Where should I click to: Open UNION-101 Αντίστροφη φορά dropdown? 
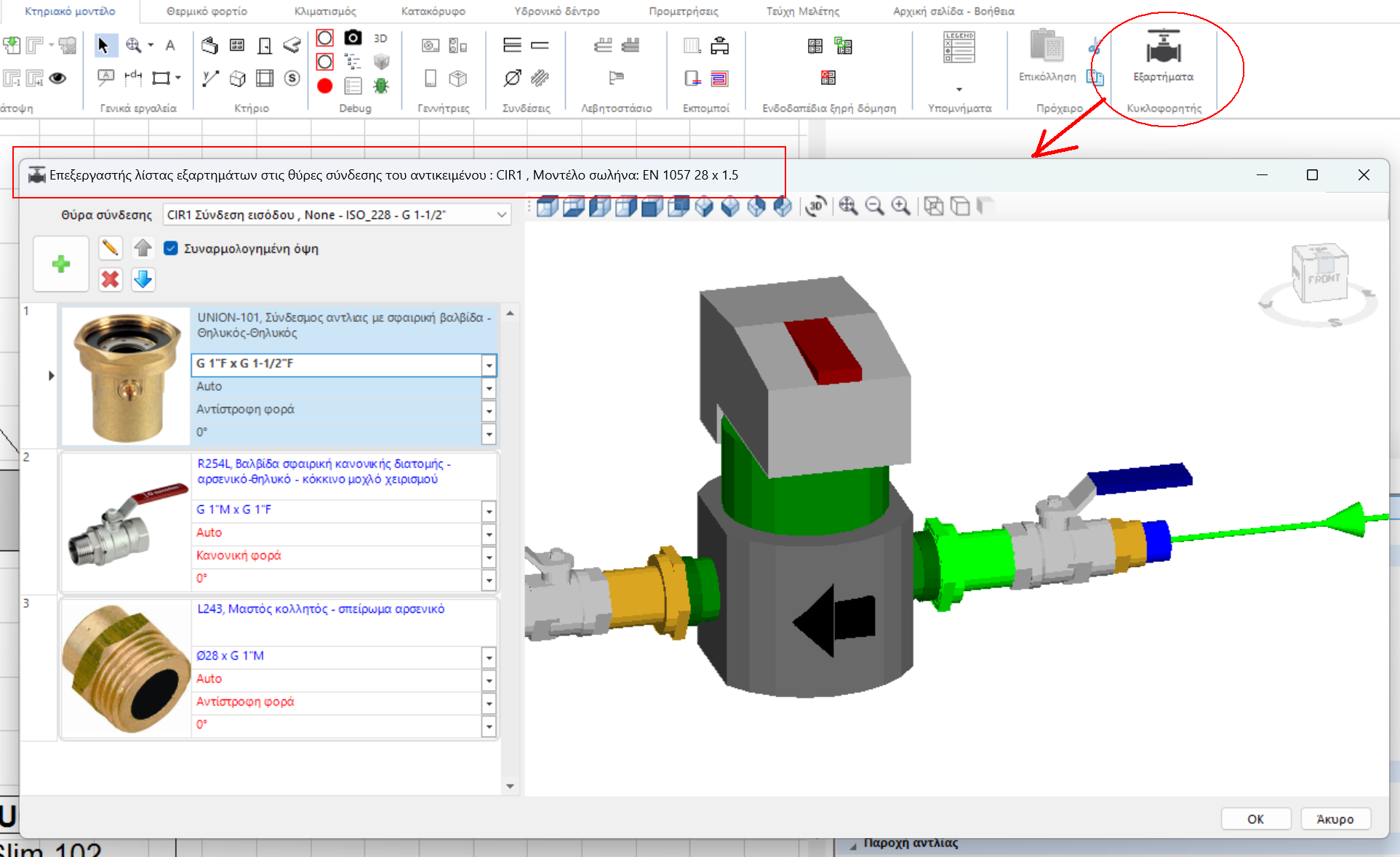coord(489,411)
